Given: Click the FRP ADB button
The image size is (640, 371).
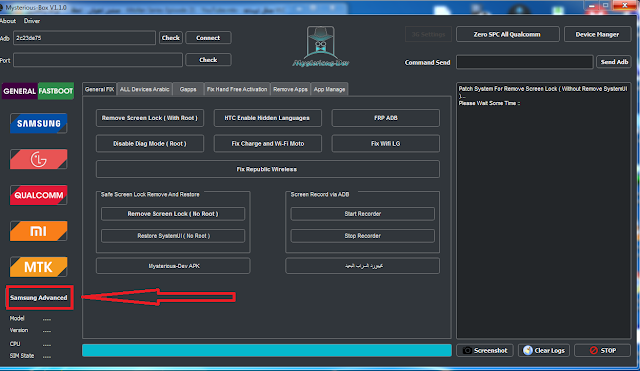Looking at the screenshot, I should coord(386,118).
